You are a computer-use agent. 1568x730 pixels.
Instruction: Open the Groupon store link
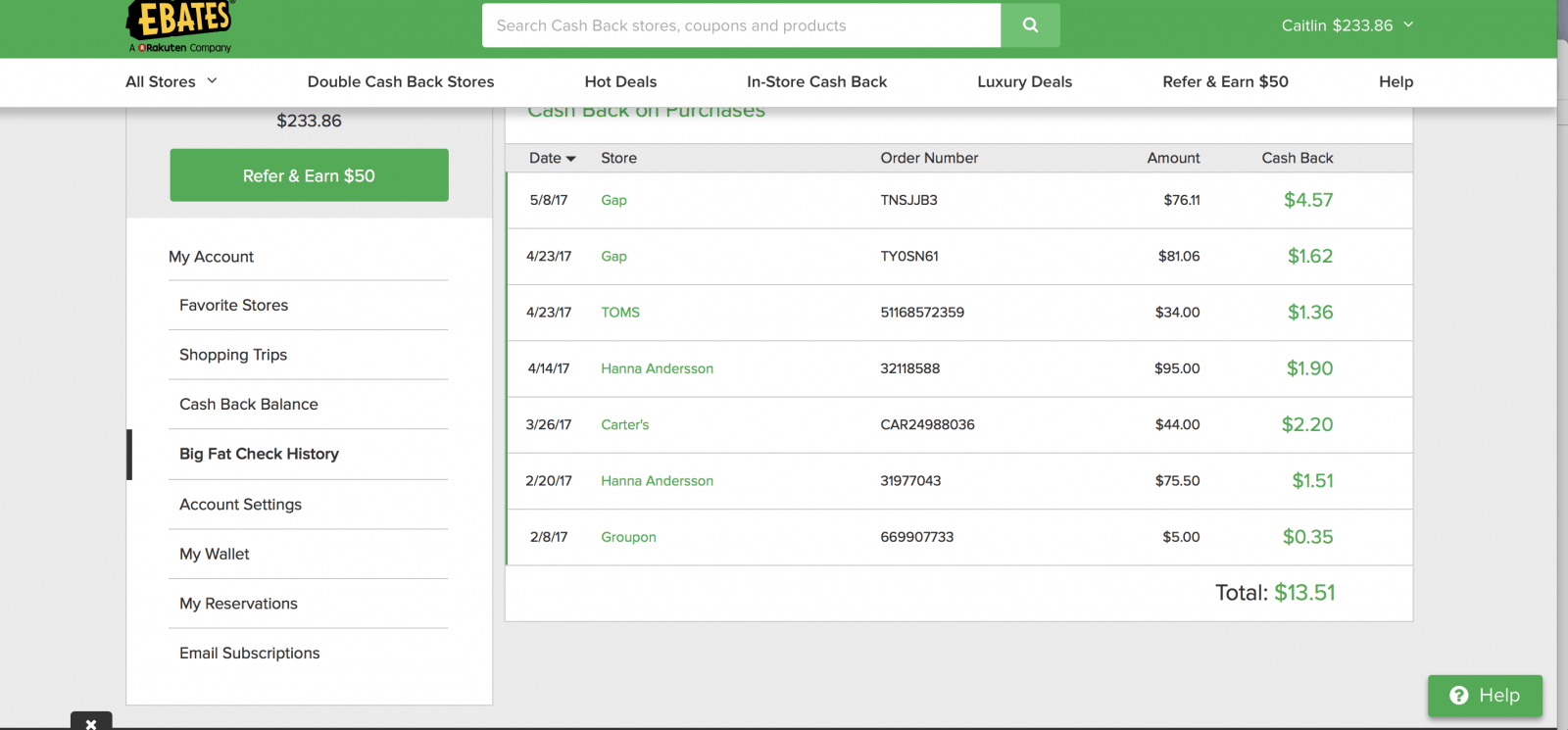(628, 537)
